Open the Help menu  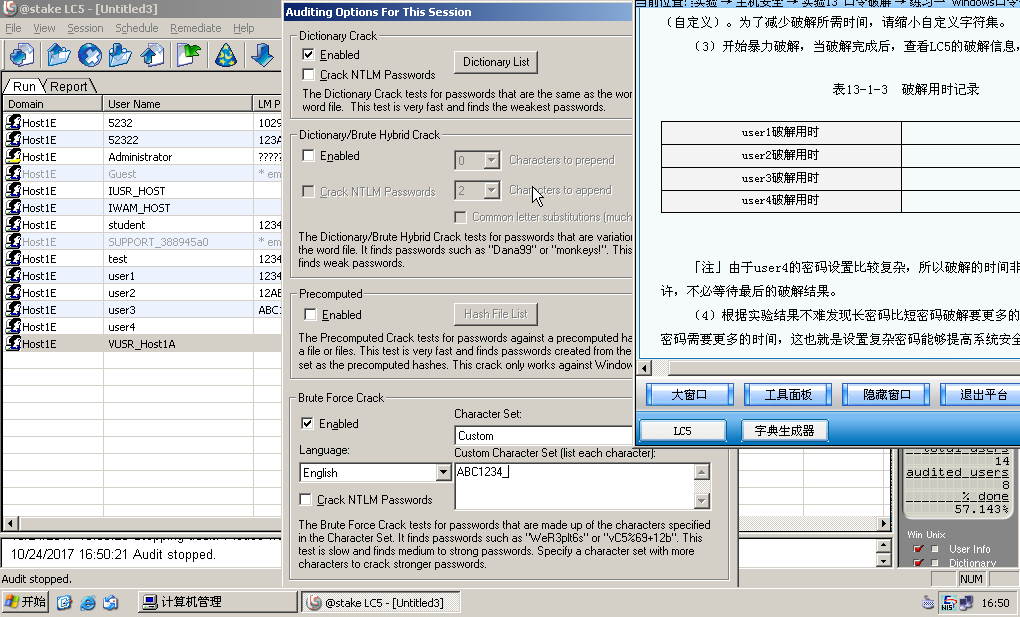(x=243, y=28)
